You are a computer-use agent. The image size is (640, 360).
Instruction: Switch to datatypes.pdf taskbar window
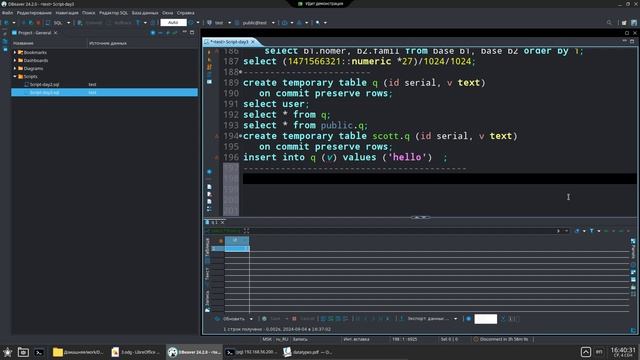[x=308, y=352]
